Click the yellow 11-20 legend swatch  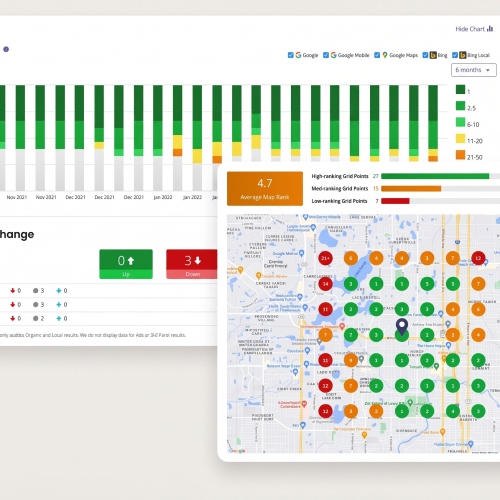[x=460, y=139]
